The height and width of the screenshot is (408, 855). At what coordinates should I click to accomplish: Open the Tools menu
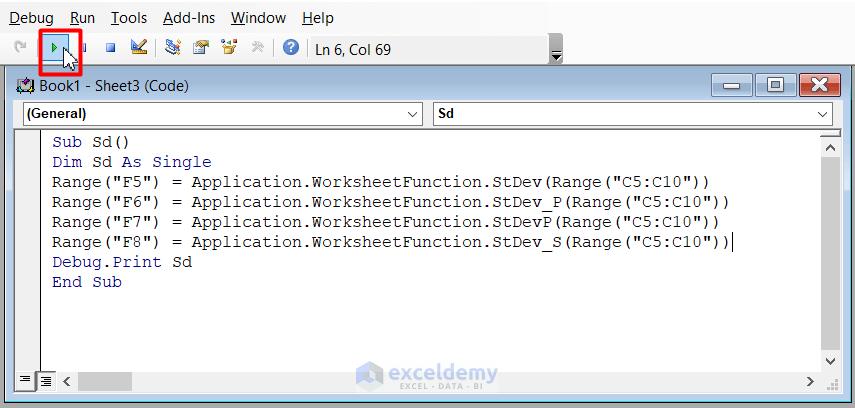129,18
